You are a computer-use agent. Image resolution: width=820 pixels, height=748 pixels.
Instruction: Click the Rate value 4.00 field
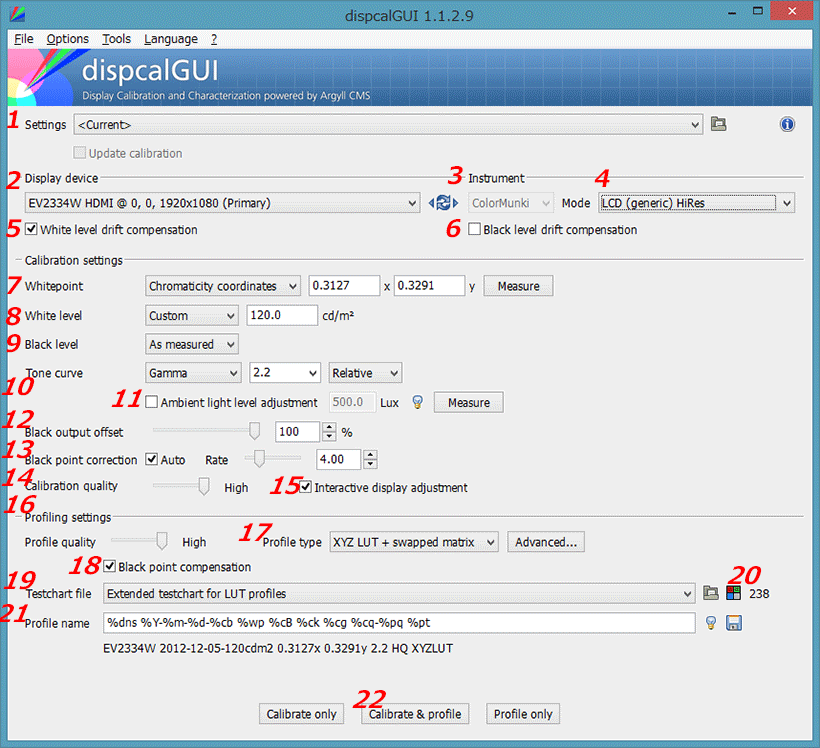pos(338,459)
